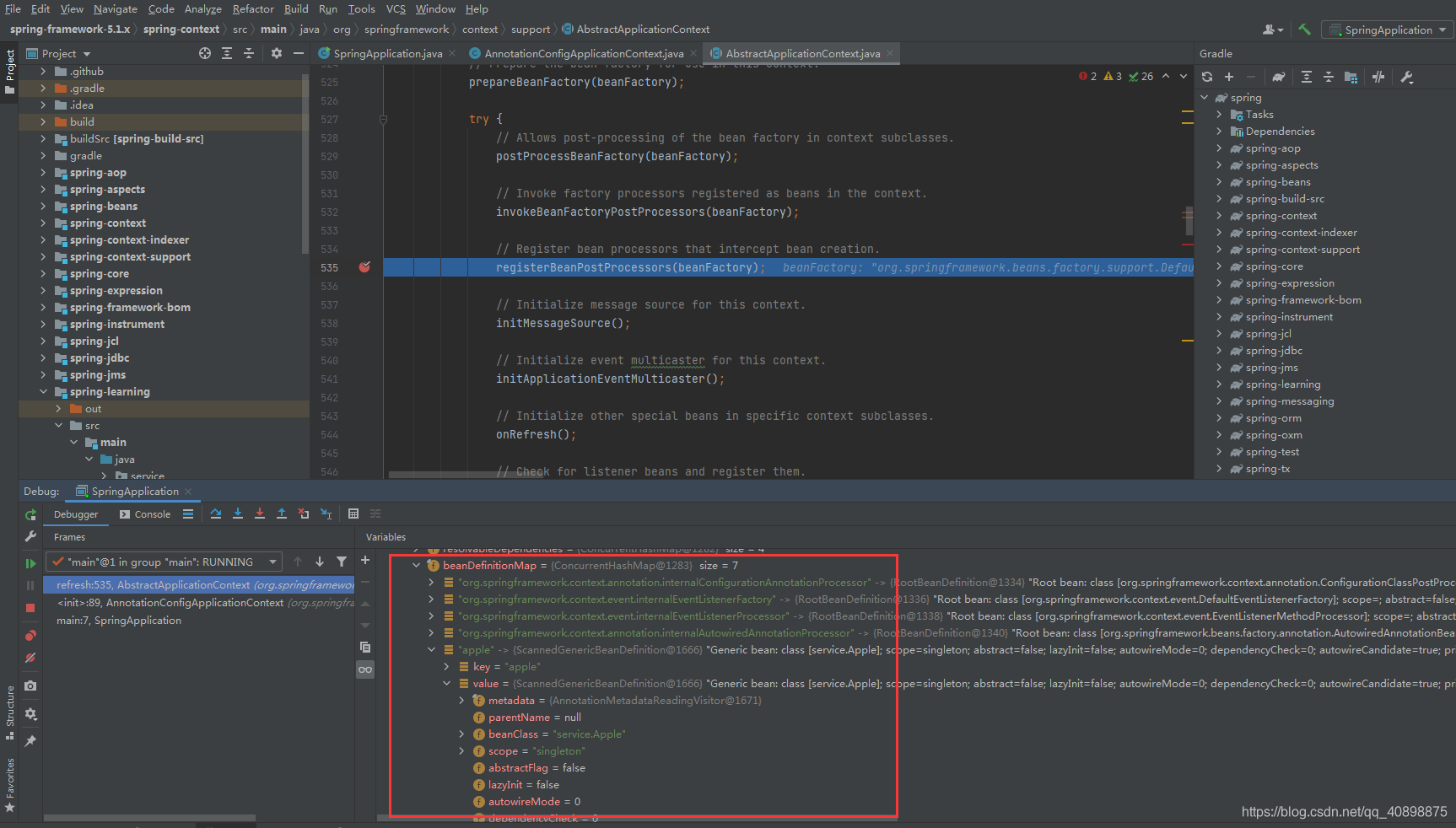This screenshot has width=1456, height=828.
Task: Open Project panel gear options
Action: coord(277,53)
